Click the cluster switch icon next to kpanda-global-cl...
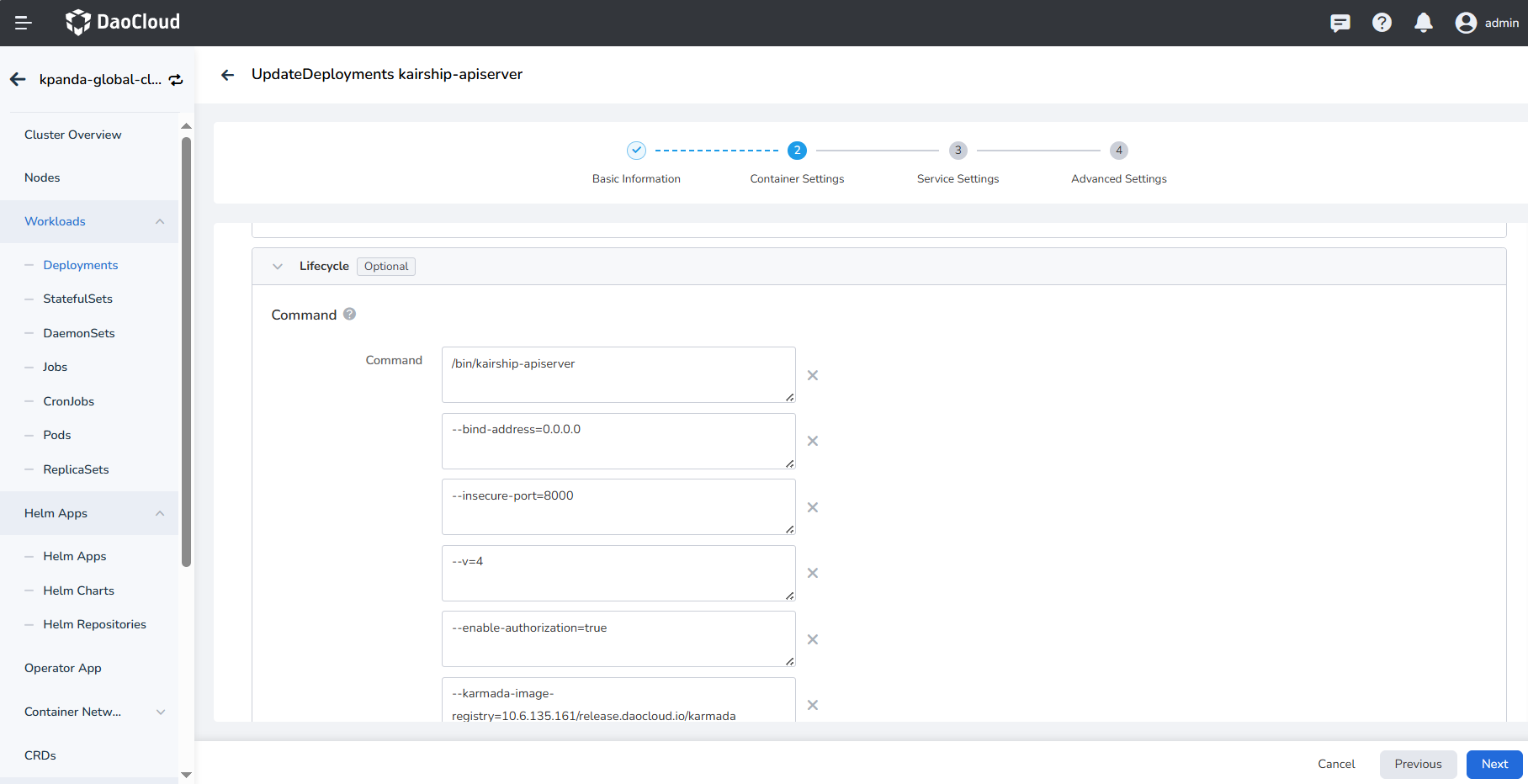This screenshot has width=1528, height=784. click(x=176, y=79)
